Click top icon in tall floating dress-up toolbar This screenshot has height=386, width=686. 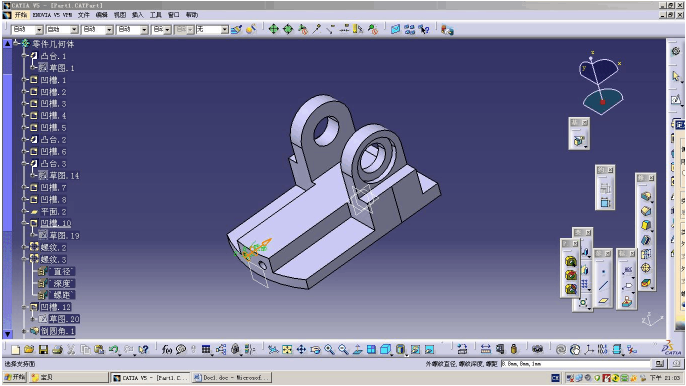tap(646, 197)
